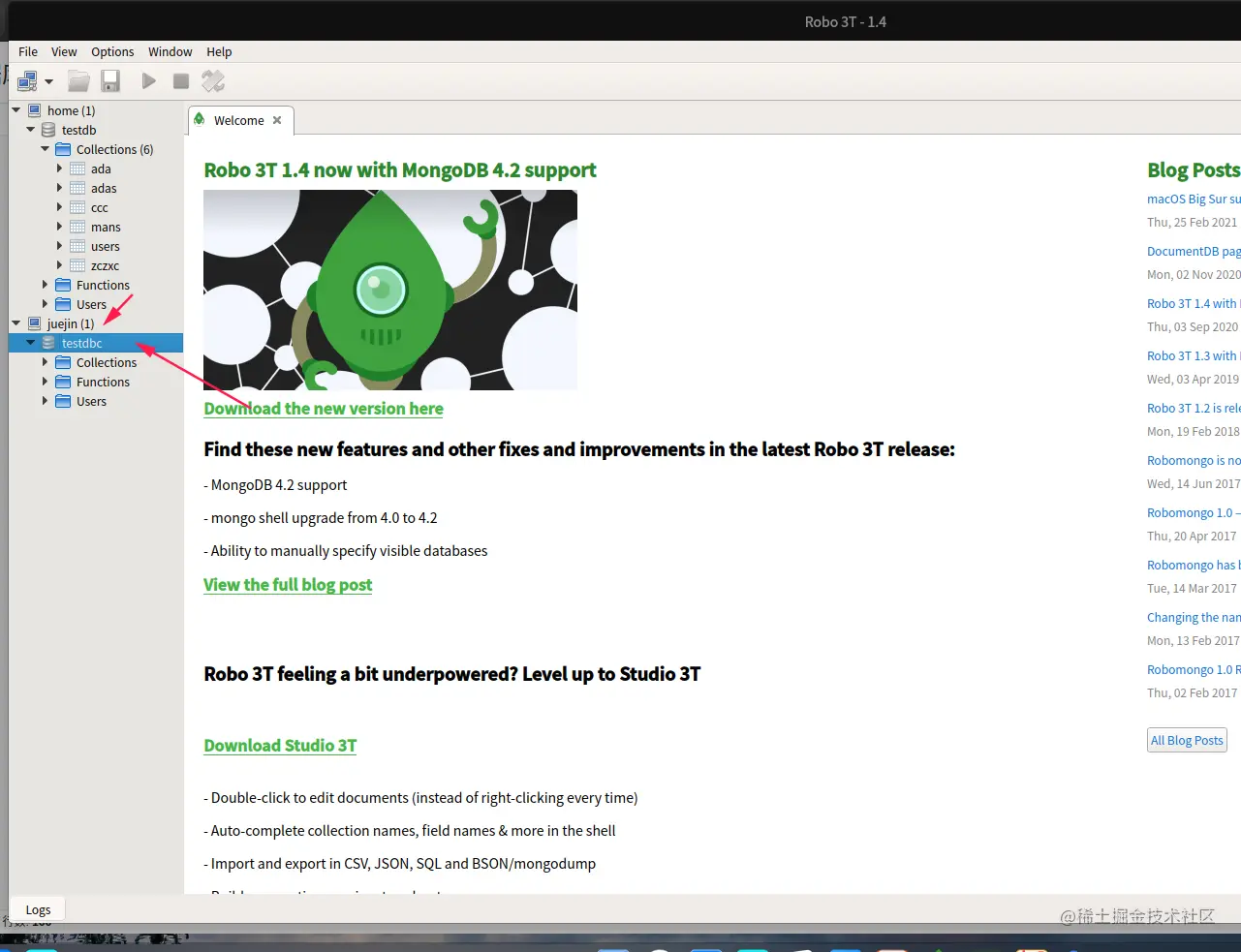Expand Functions folder under testdb
1241x952 pixels.
[x=45, y=285]
